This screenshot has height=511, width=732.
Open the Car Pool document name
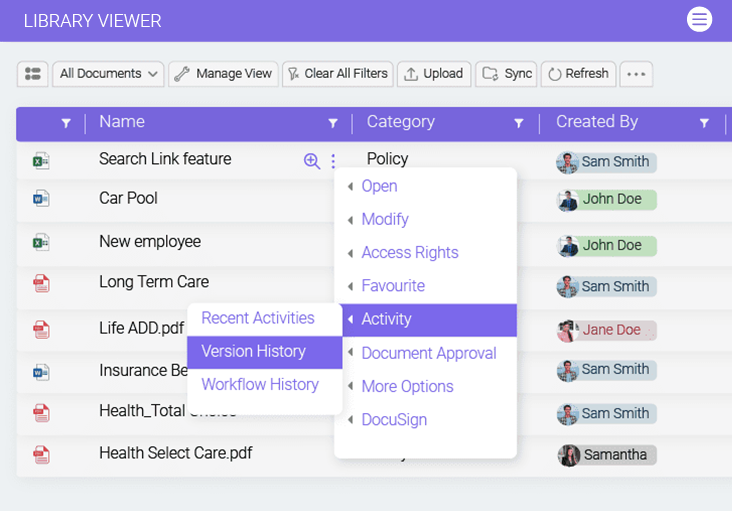pyautogui.click(x=128, y=198)
